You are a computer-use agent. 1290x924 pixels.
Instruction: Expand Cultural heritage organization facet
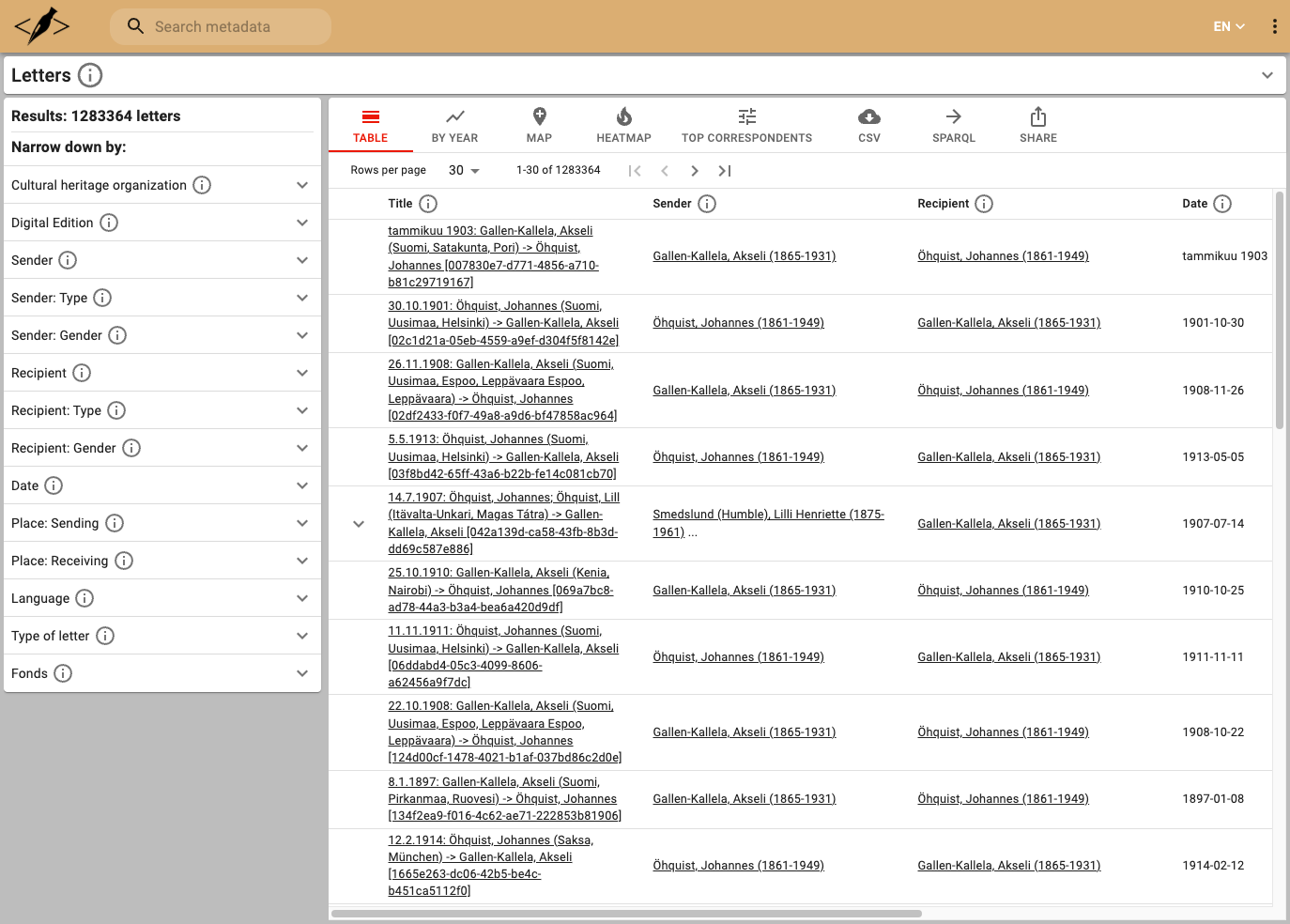point(302,185)
